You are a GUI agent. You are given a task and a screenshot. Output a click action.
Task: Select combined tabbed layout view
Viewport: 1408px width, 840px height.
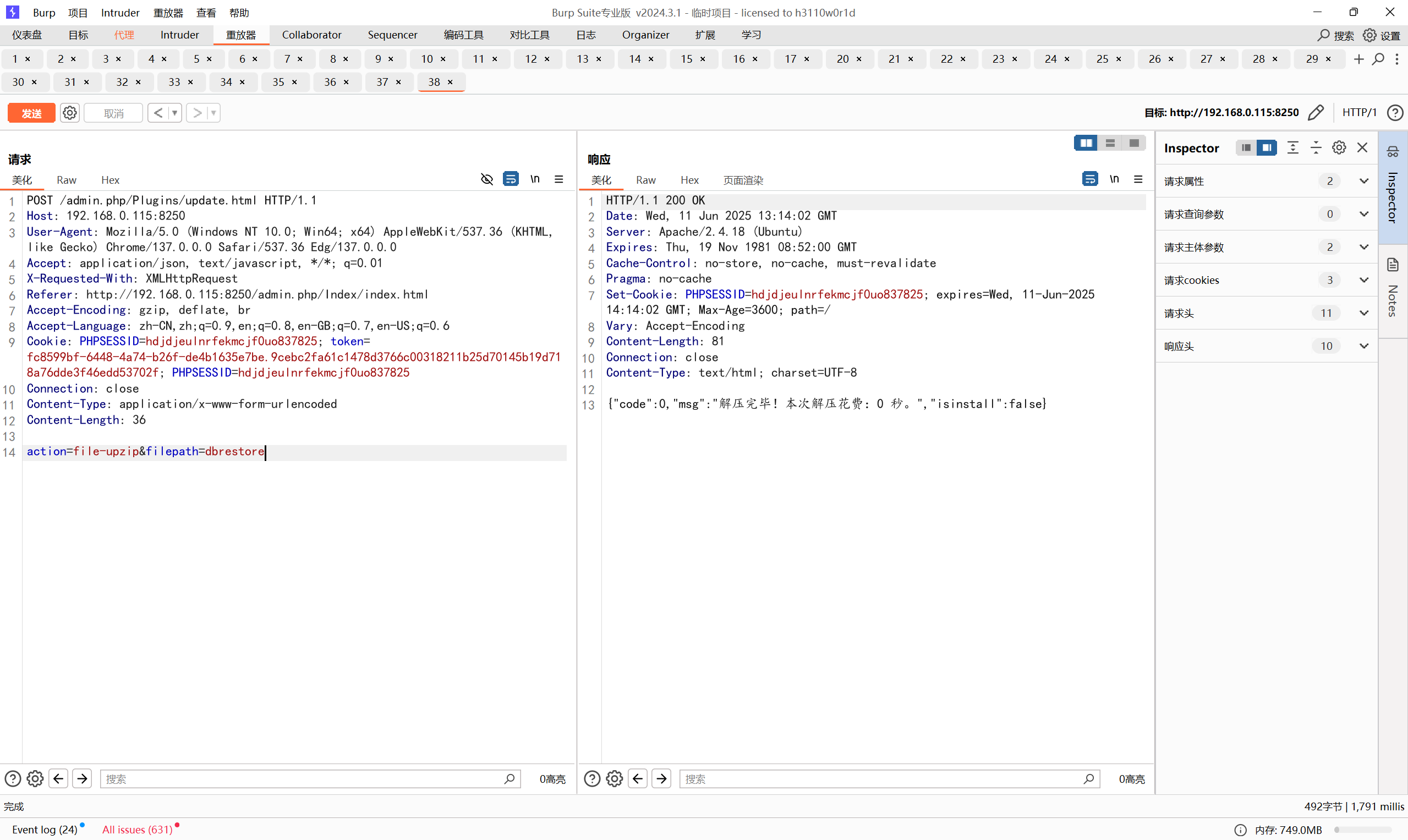(1134, 142)
